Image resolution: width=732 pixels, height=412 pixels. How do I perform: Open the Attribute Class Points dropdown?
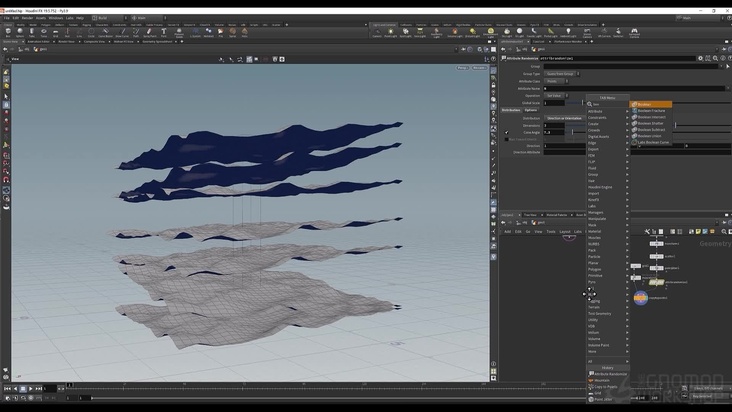pyautogui.click(x=557, y=80)
